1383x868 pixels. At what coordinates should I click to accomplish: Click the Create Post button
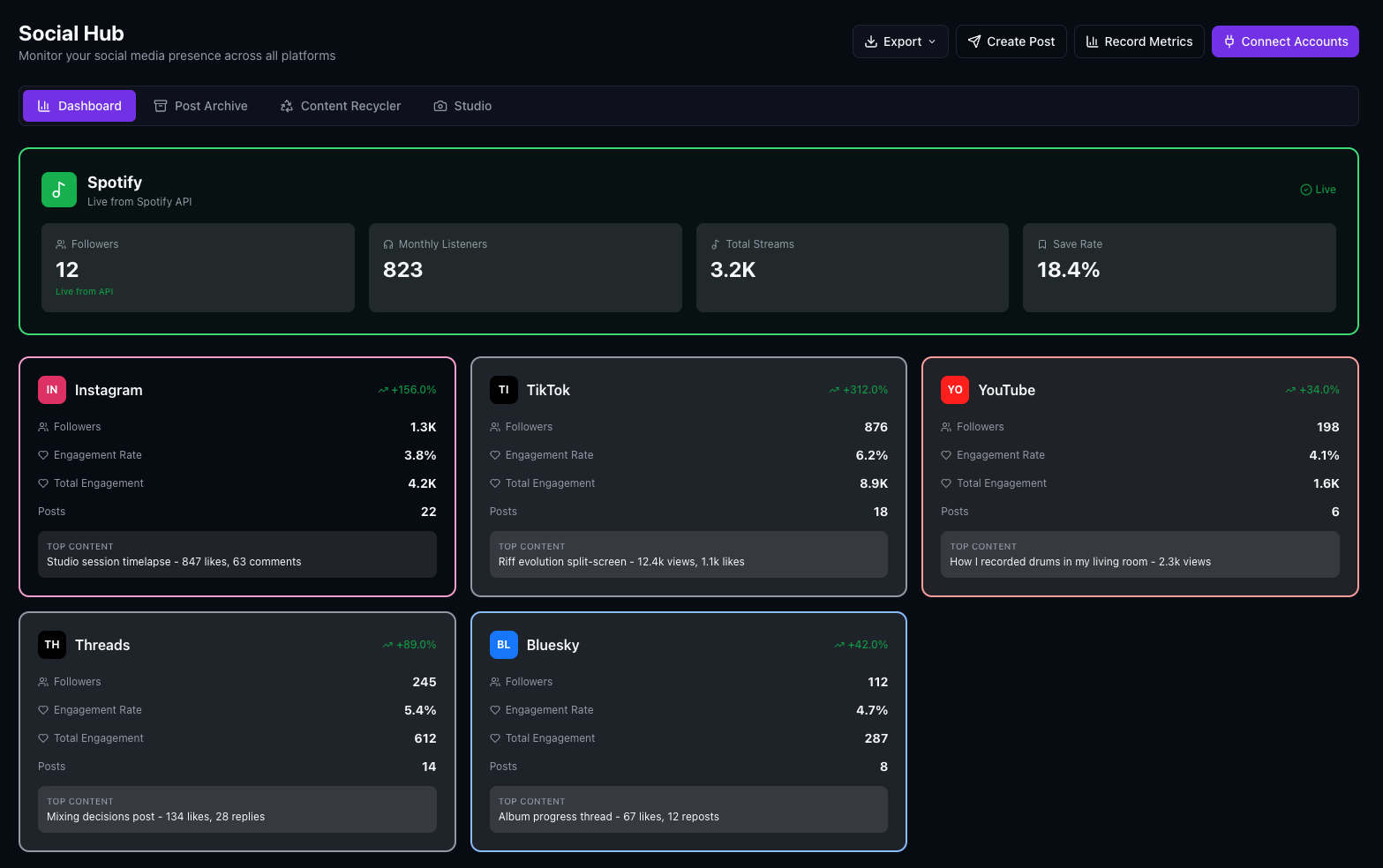(x=1011, y=41)
